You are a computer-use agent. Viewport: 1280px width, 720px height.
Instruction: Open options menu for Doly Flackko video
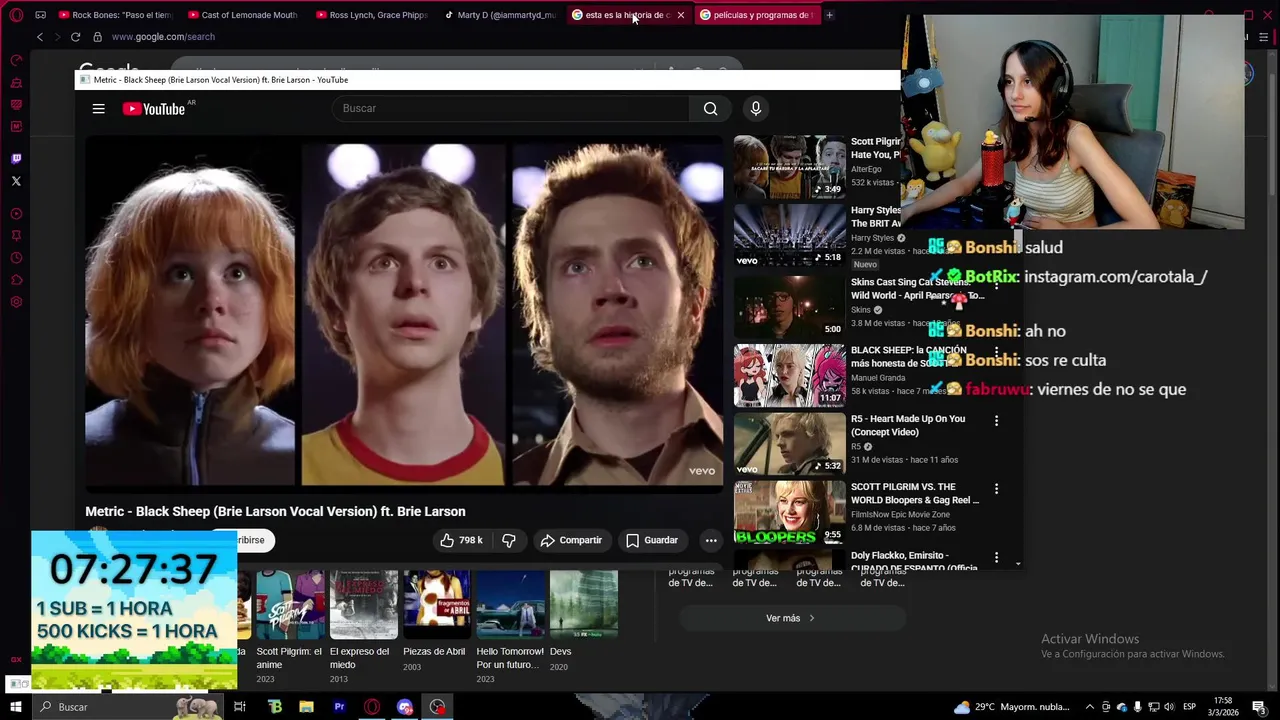tap(996, 557)
